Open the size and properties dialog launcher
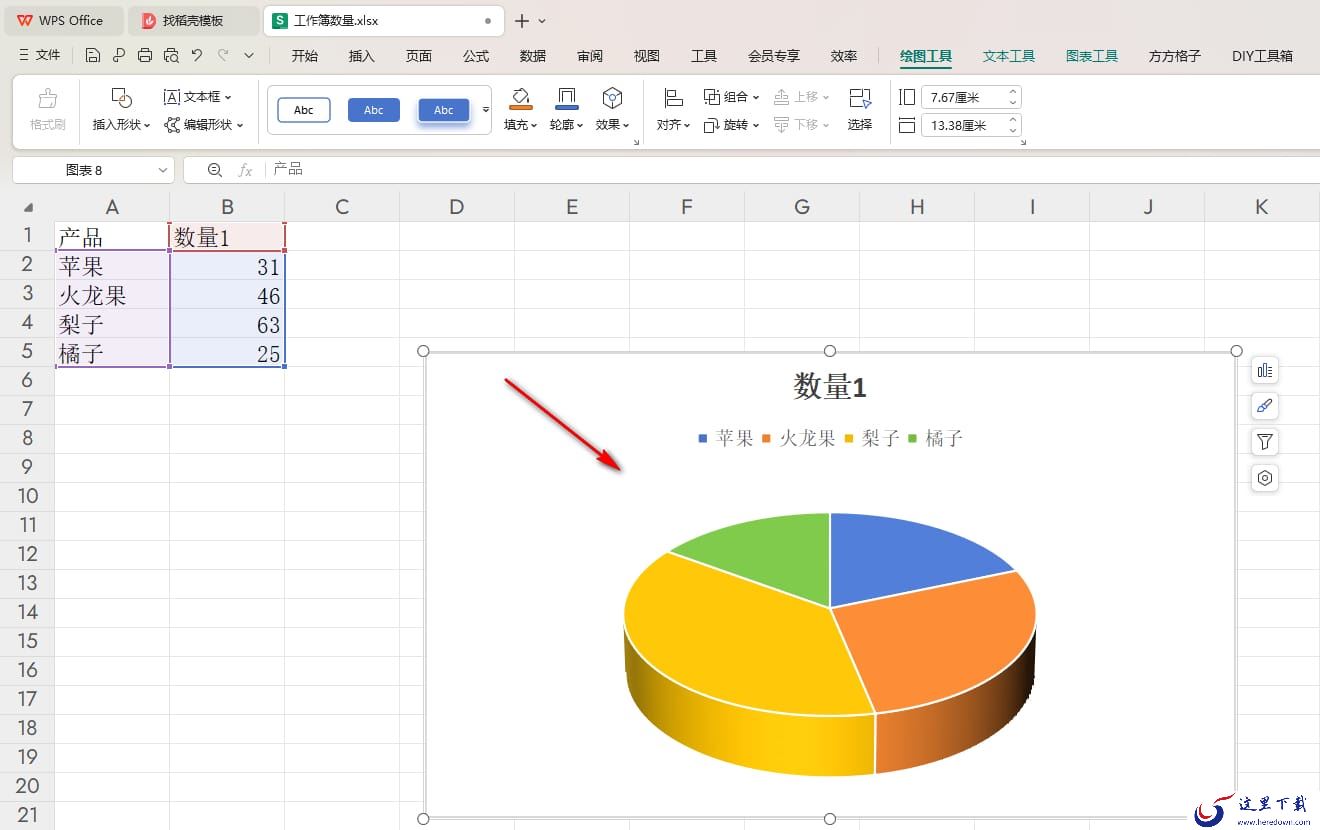This screenshot has width=1320, height=830. tap(1022, 144)
